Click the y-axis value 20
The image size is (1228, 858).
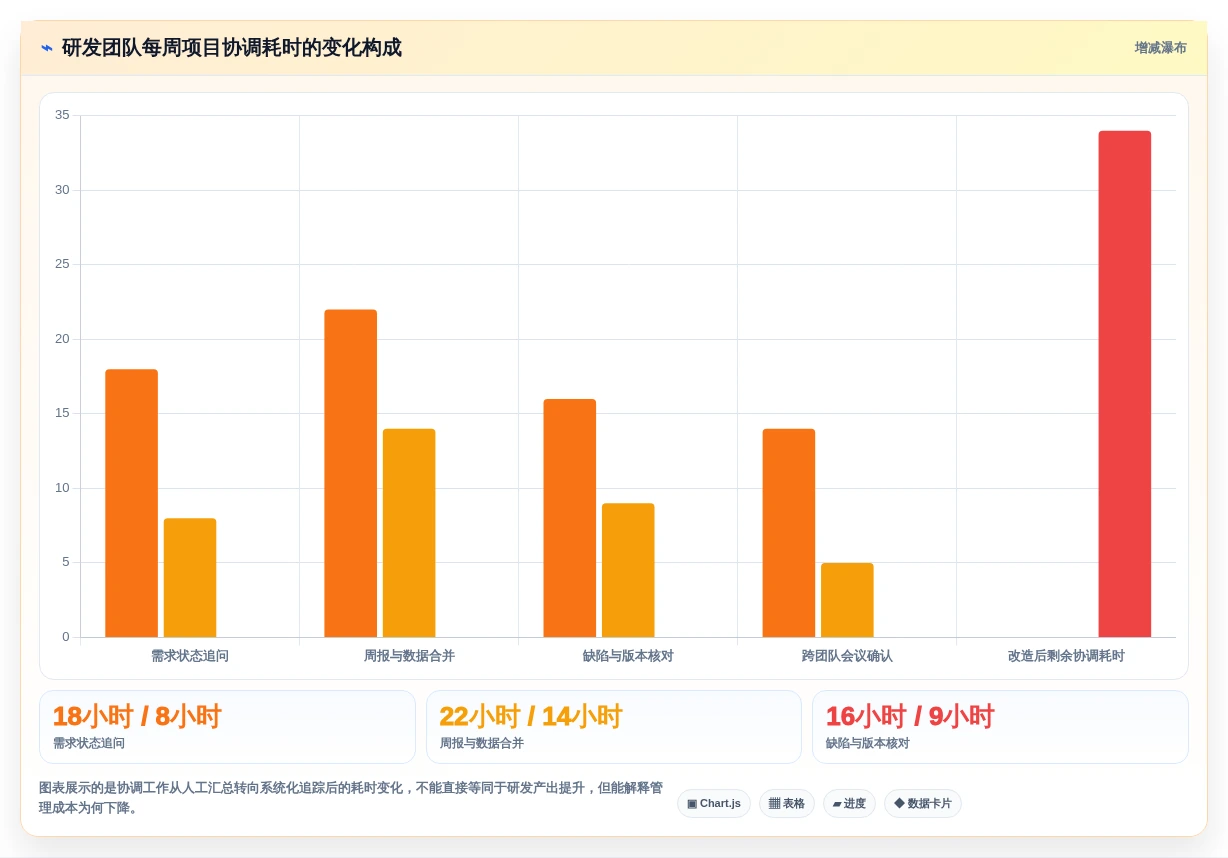[x=62, y=339]
